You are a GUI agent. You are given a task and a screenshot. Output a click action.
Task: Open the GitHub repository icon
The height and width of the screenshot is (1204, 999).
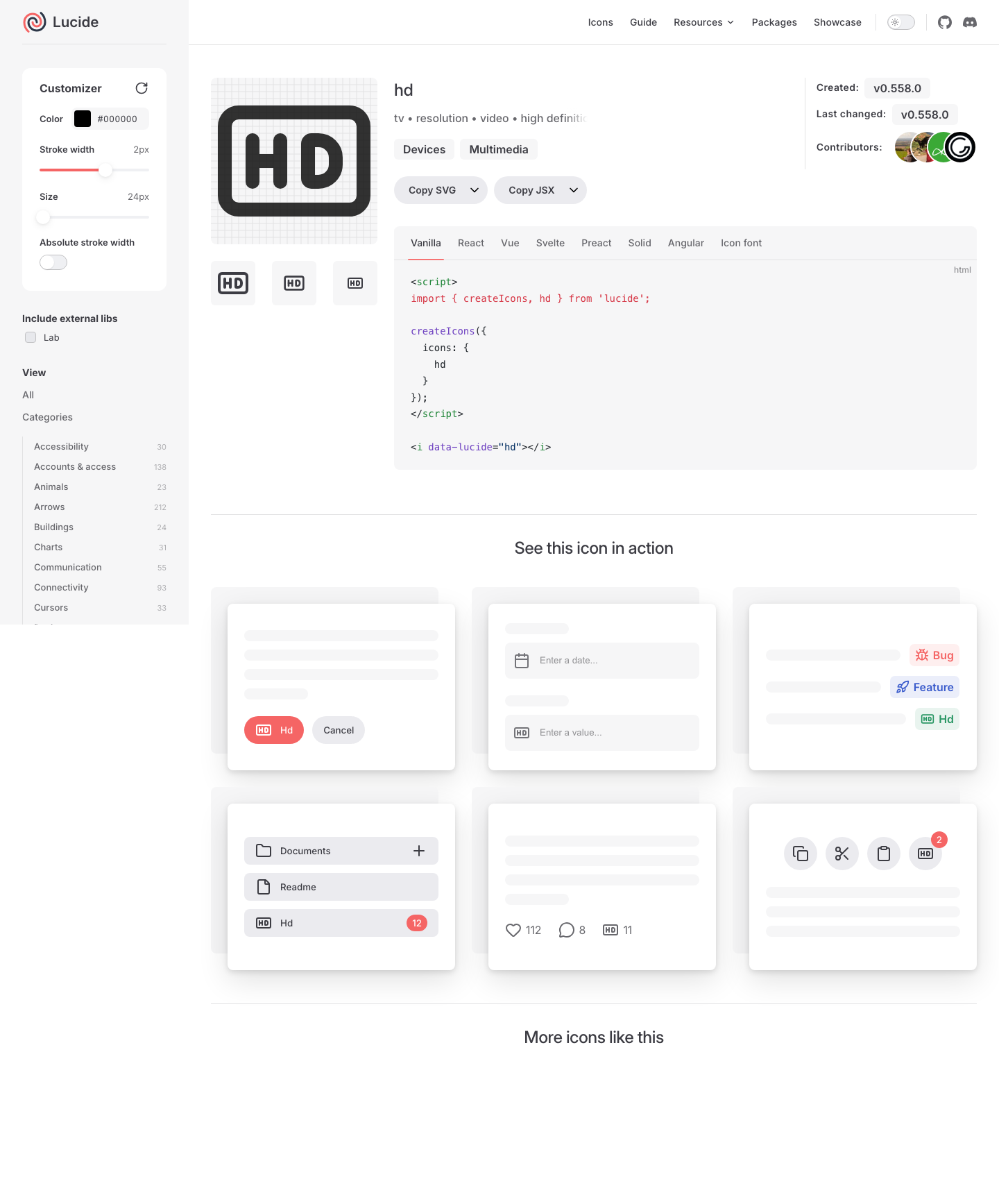(945, 22)
